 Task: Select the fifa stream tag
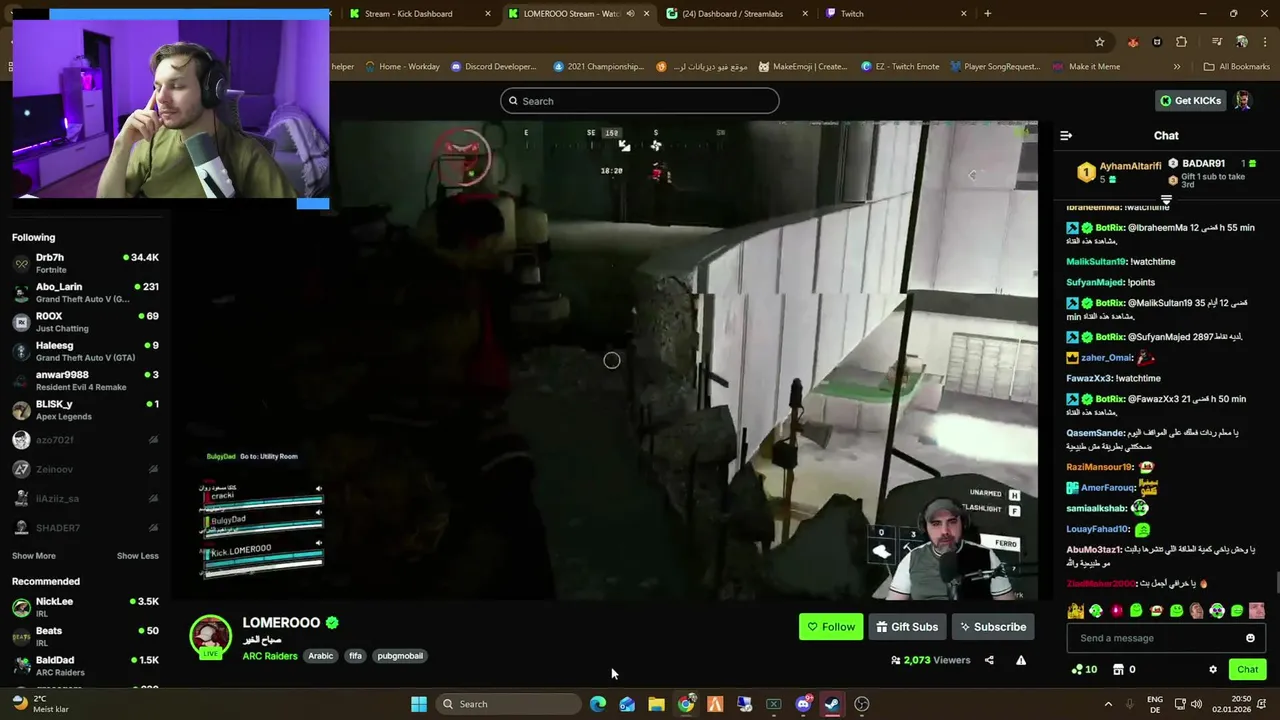(x=355, y=656)
